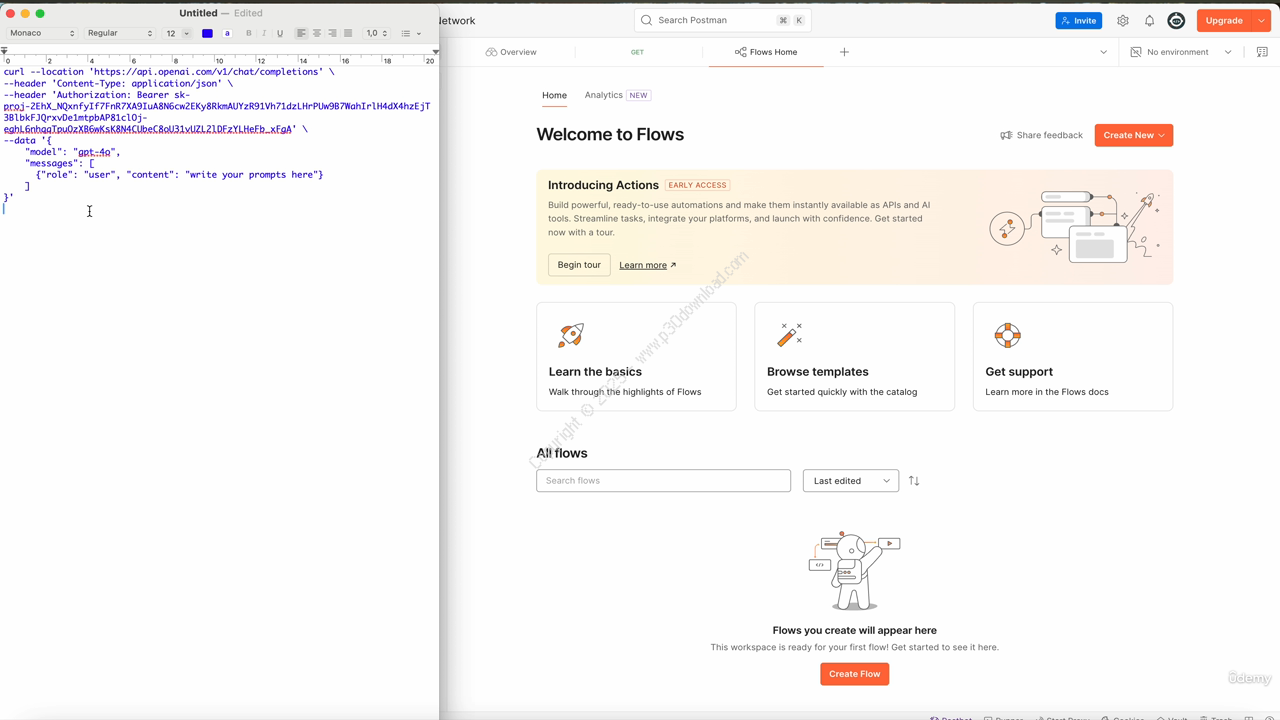Screen dimensions: 1280x720
Task: Click the lifebuoy Get support icon
Action: 1007,335
